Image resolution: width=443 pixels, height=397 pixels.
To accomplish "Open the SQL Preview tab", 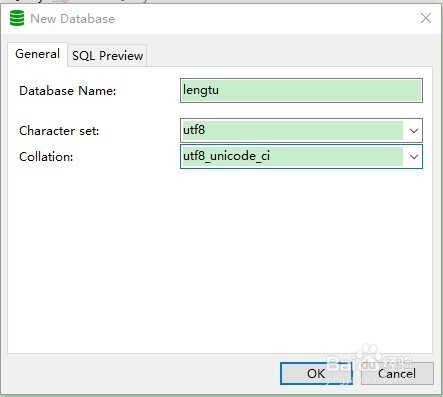I will [x=107, y=56].
